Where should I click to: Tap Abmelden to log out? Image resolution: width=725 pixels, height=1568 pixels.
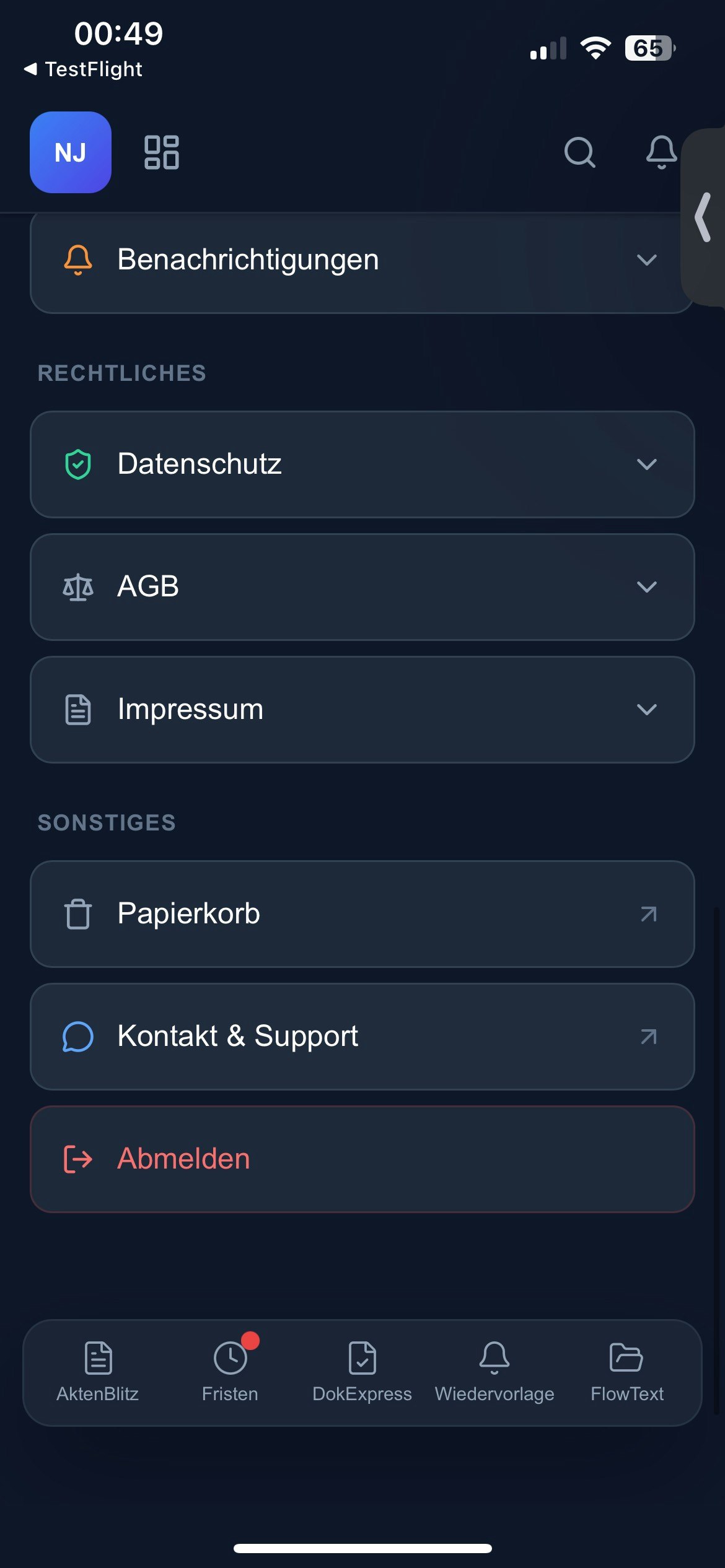pyautogui.click(x=183, y=1159)
